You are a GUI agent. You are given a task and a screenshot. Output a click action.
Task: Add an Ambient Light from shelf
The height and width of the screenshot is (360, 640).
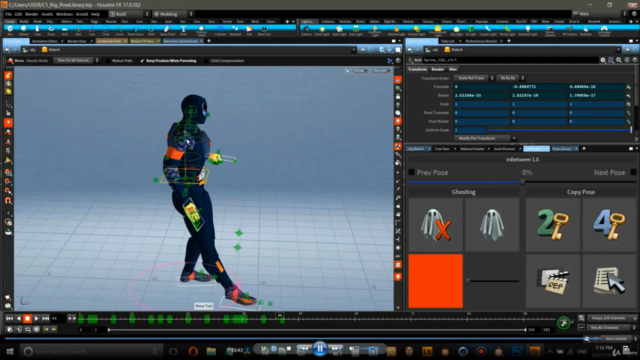tap(528, 30)
